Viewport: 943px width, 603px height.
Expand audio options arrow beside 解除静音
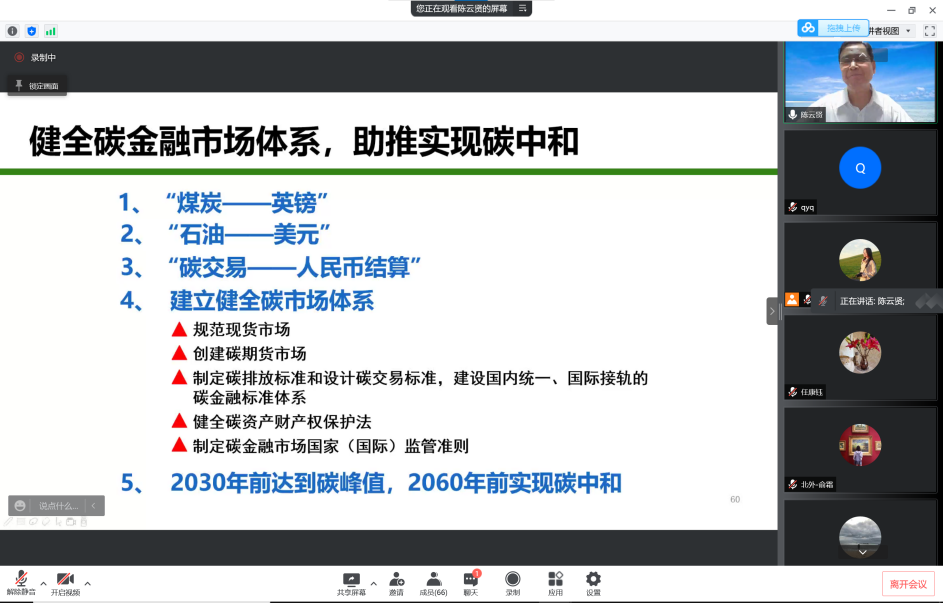click(x=43, y=583)
